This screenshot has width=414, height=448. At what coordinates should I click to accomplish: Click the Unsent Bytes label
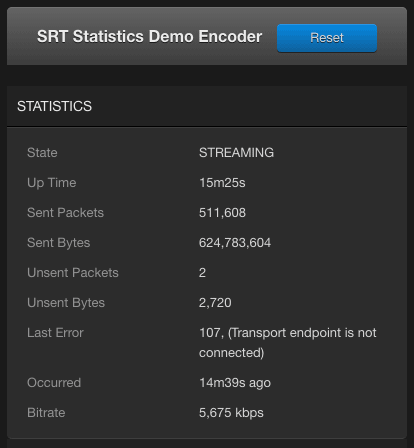[x=66, y=303]
